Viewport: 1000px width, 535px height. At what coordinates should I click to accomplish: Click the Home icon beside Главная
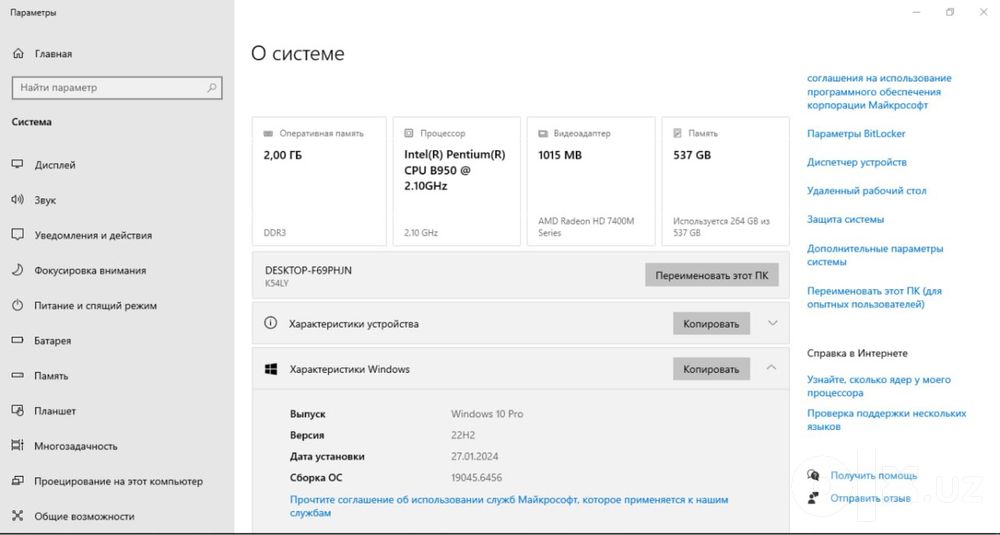pyautogui.click(x=18, y=54)
